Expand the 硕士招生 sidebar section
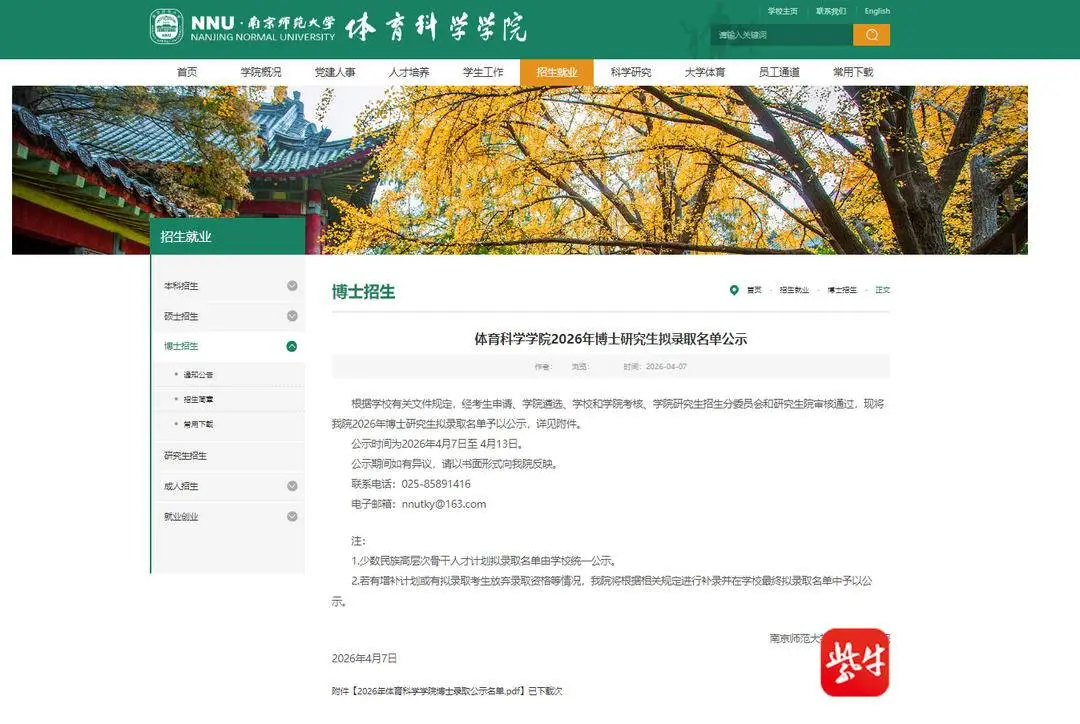1080x724 pixels. [x=291, y=315]
